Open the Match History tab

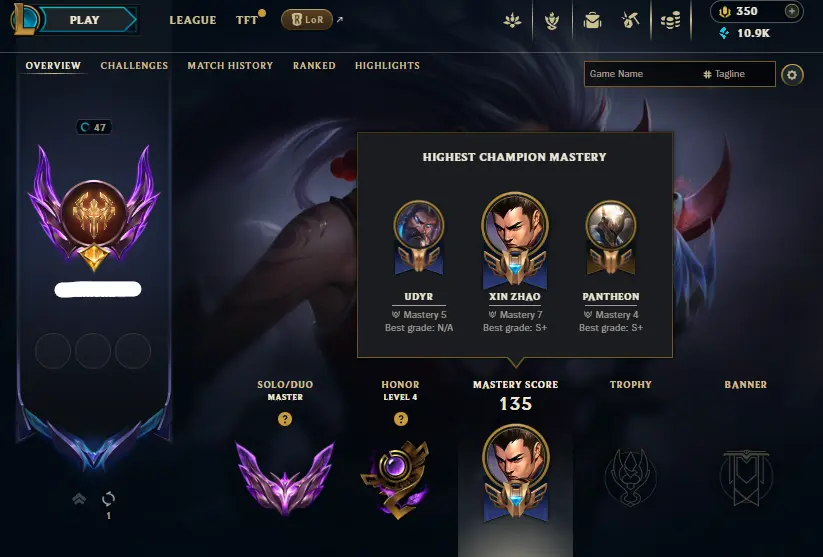230,66
